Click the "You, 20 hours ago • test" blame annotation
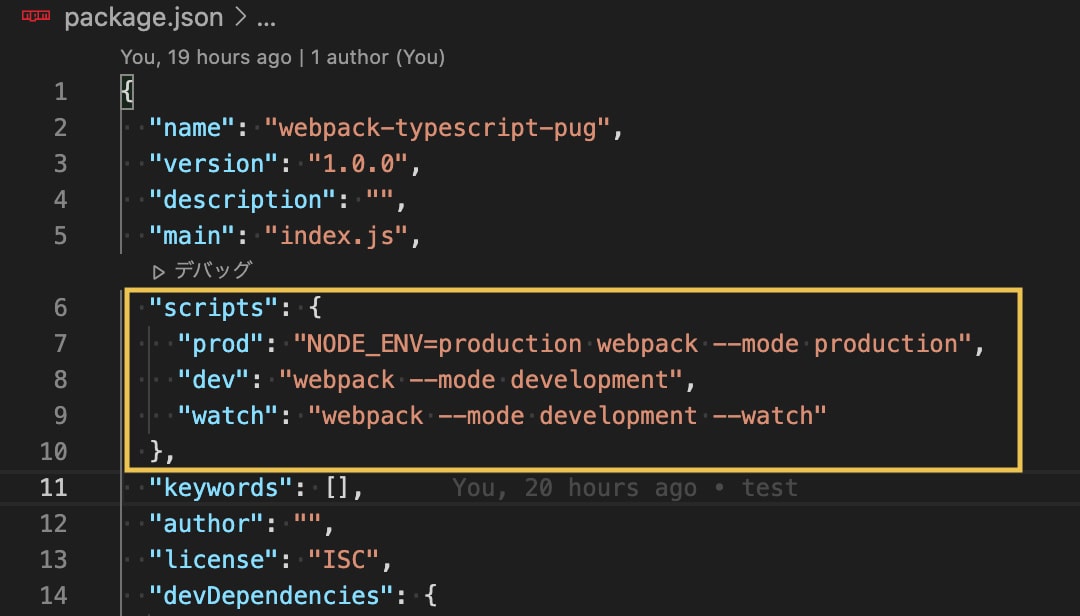 pyautogui.click(x=625, y=488)
